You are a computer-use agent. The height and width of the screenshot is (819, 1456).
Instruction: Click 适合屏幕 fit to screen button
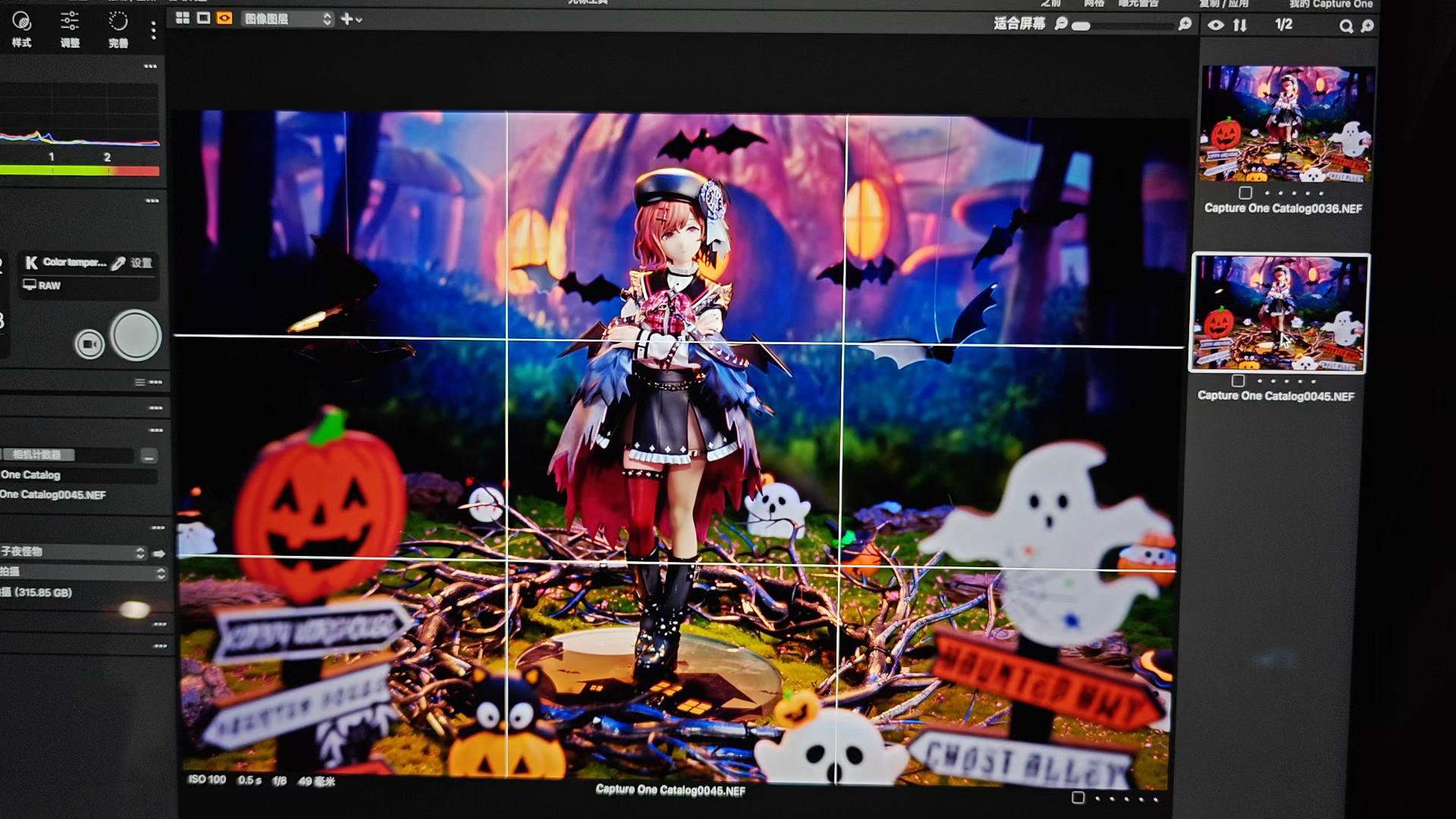pyautogui.click(x=1019, y=24)
